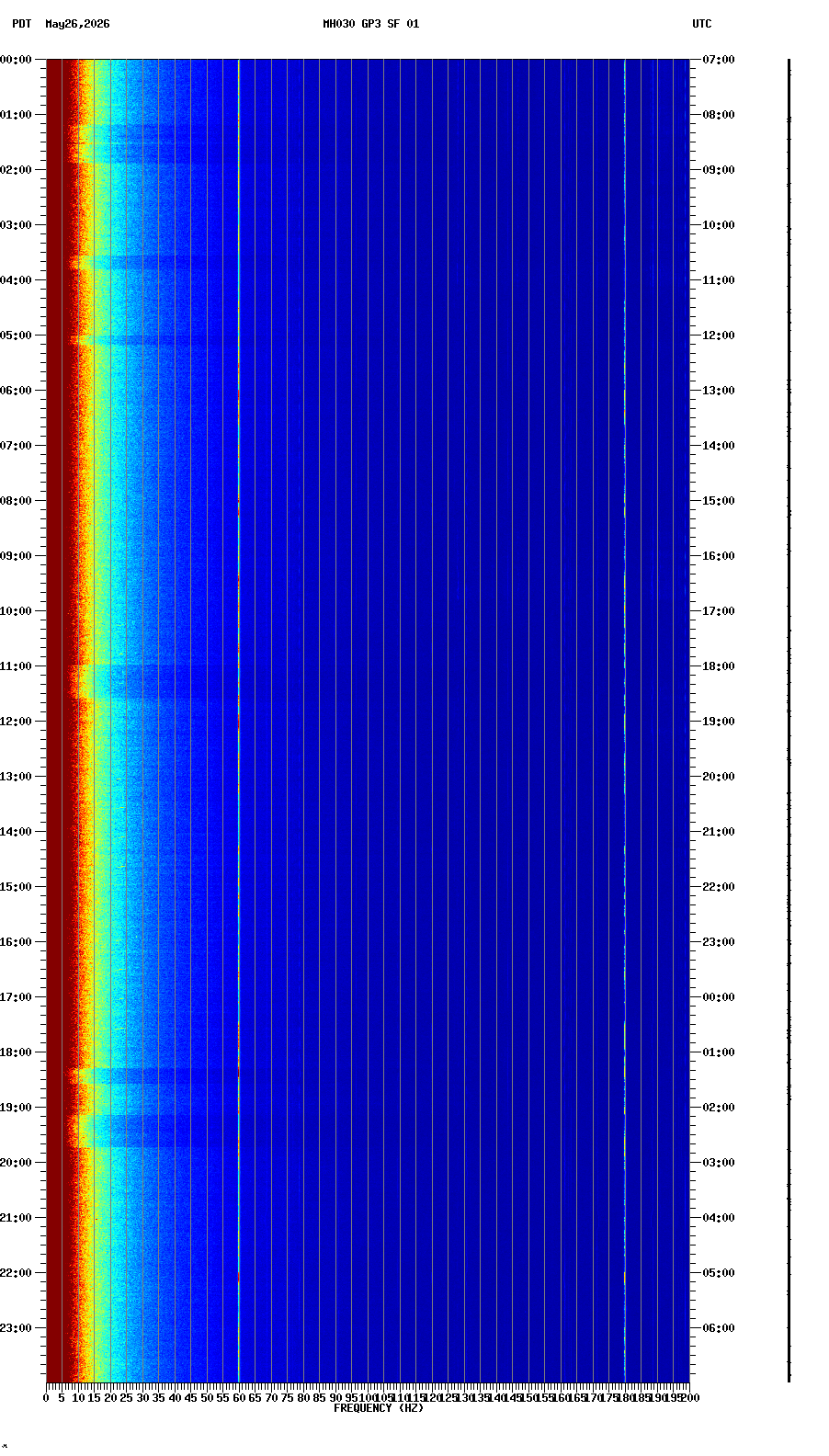829x1456 pixels.
Task: Click the 40 Hz frequency tick label
Action: [x=175, y=1398]
